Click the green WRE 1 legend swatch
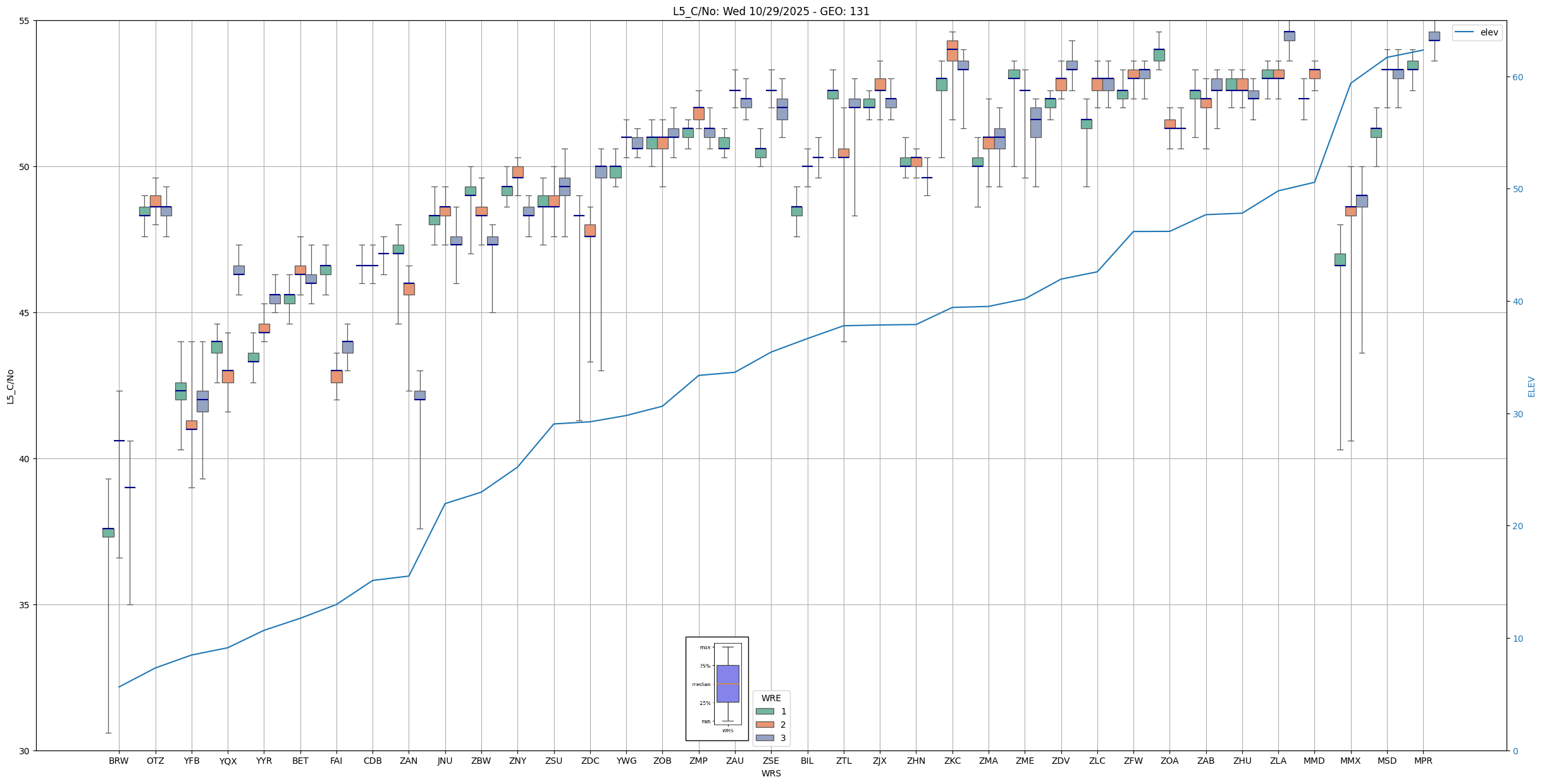This screenshot has height=784, width=1542. (x=764, y=711)
